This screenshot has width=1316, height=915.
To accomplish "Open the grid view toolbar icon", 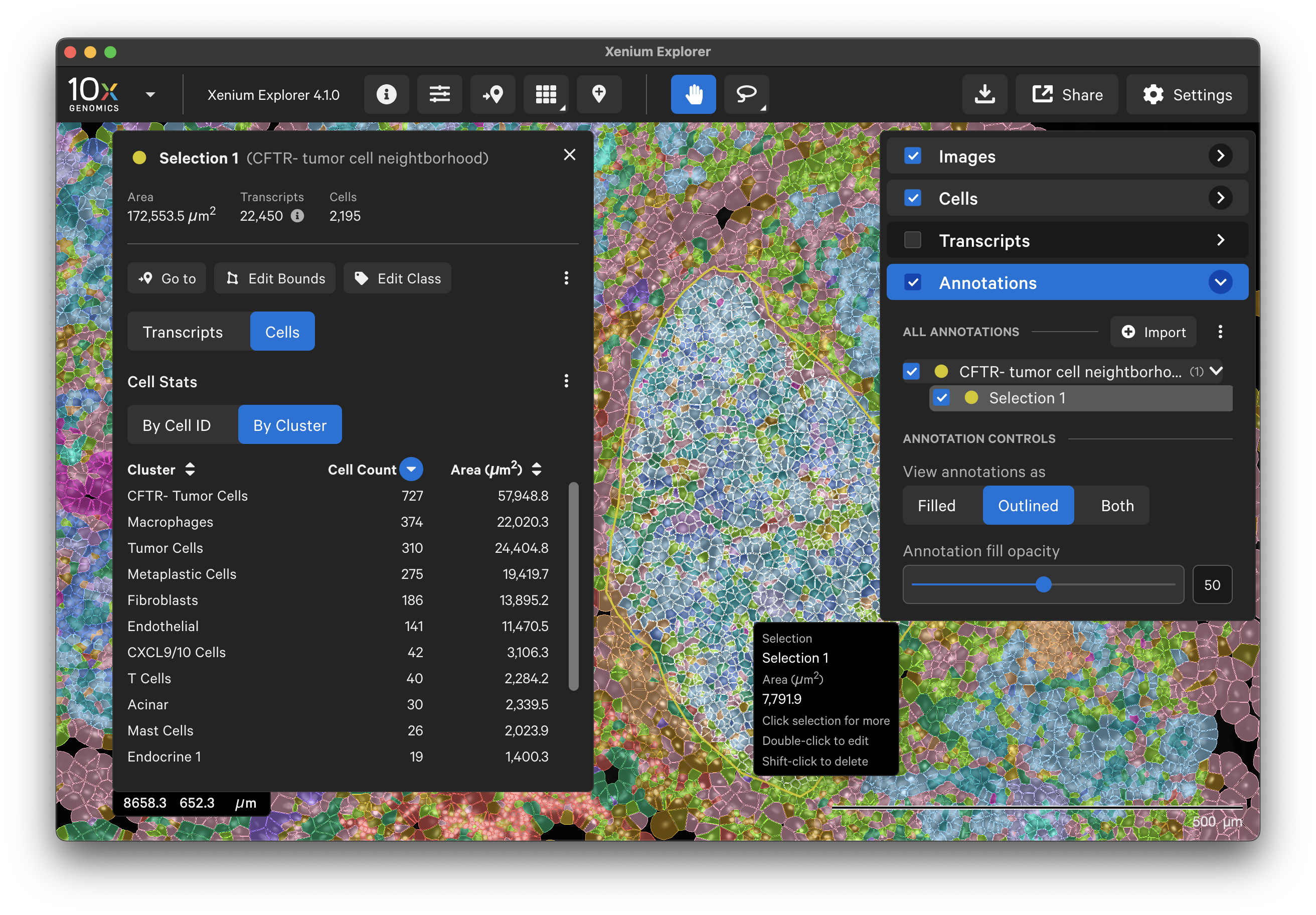I will pos(545,94).
